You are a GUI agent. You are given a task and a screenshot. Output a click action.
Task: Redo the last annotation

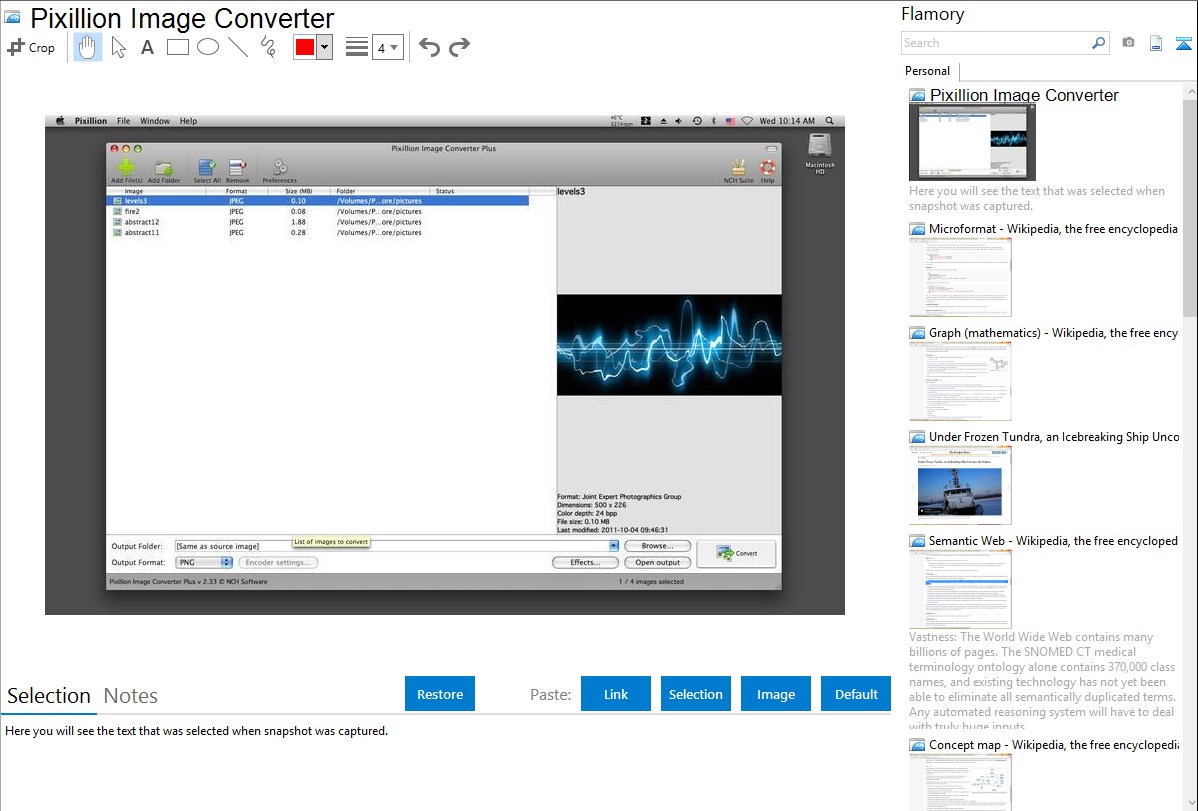459,47
